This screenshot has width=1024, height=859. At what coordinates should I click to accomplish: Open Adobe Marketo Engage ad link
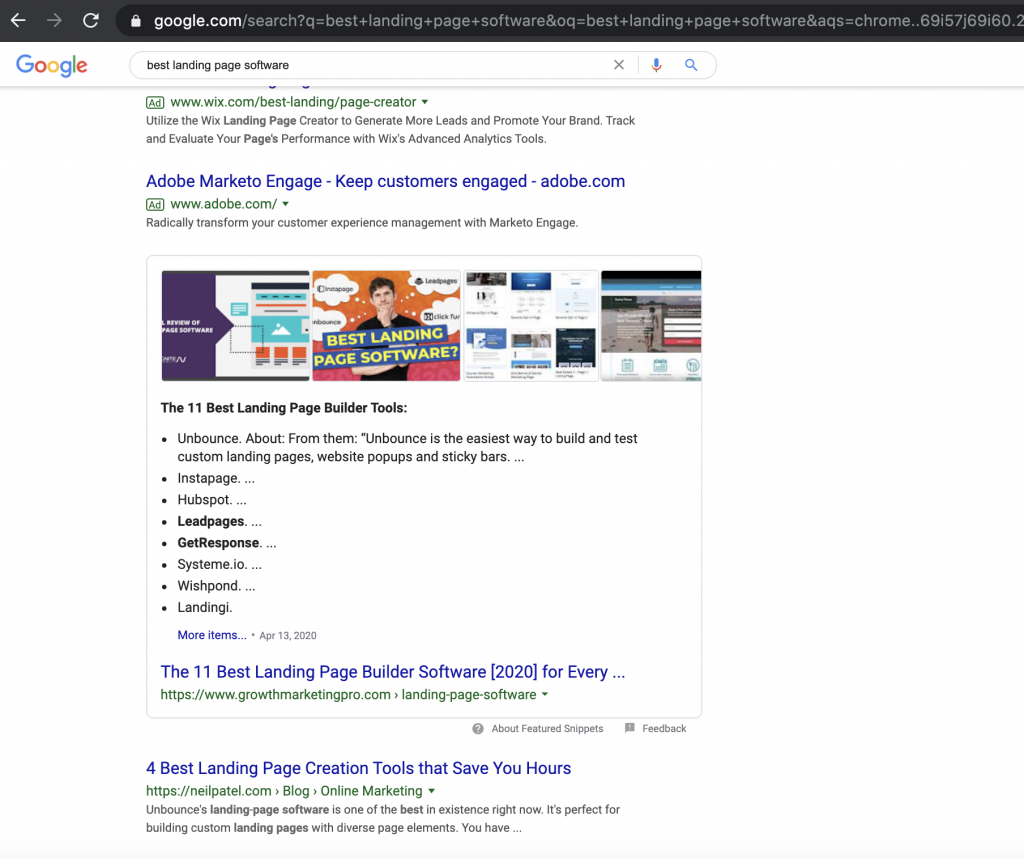pos(385,181)
